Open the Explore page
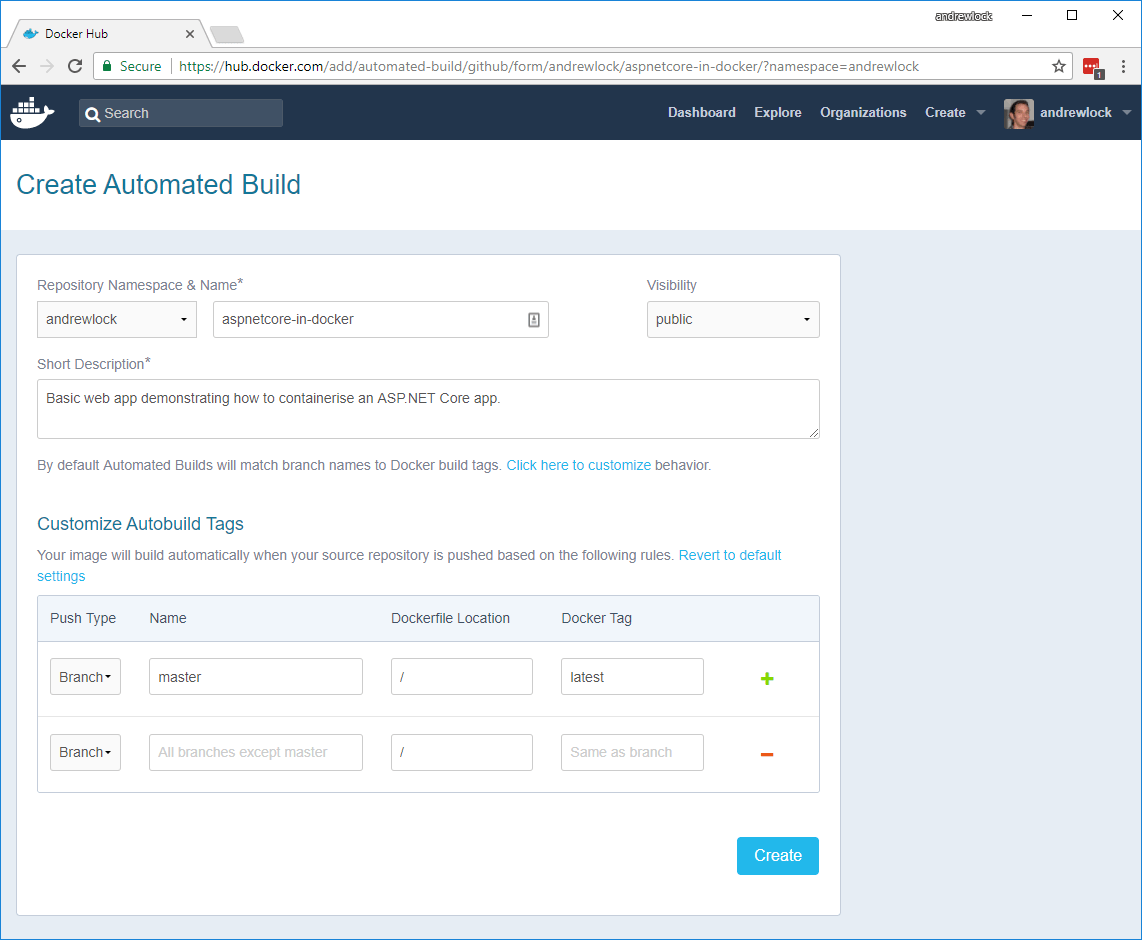This screenshot has height=940, width=1142. click(778, 112)
